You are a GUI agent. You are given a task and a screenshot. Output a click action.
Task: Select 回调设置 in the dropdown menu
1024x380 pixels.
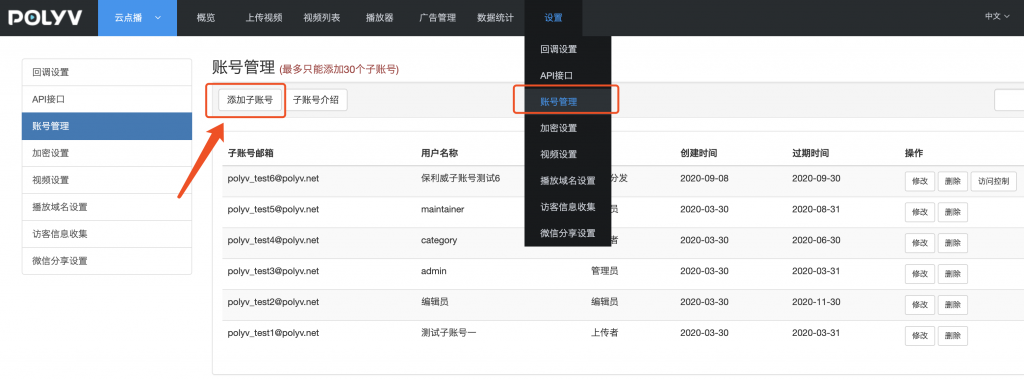[x=568, y=48]
